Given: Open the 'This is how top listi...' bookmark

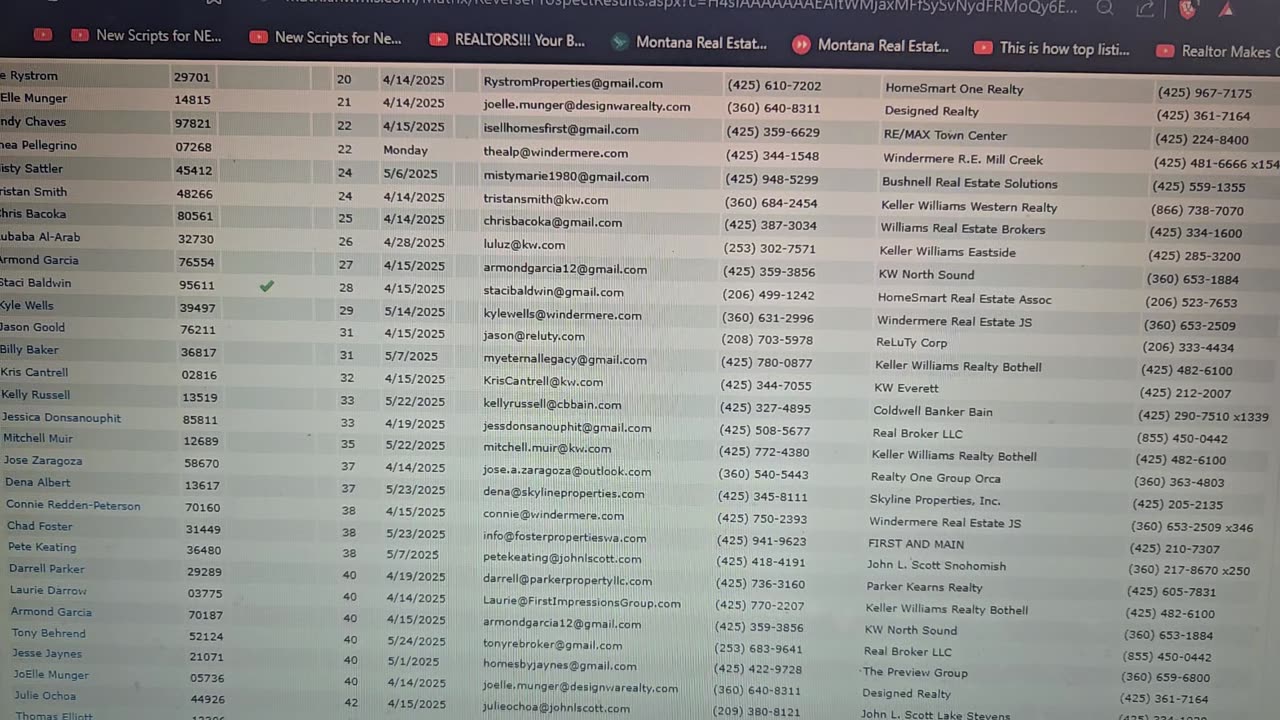Looking at the screenshot, I should (1051, 48).
